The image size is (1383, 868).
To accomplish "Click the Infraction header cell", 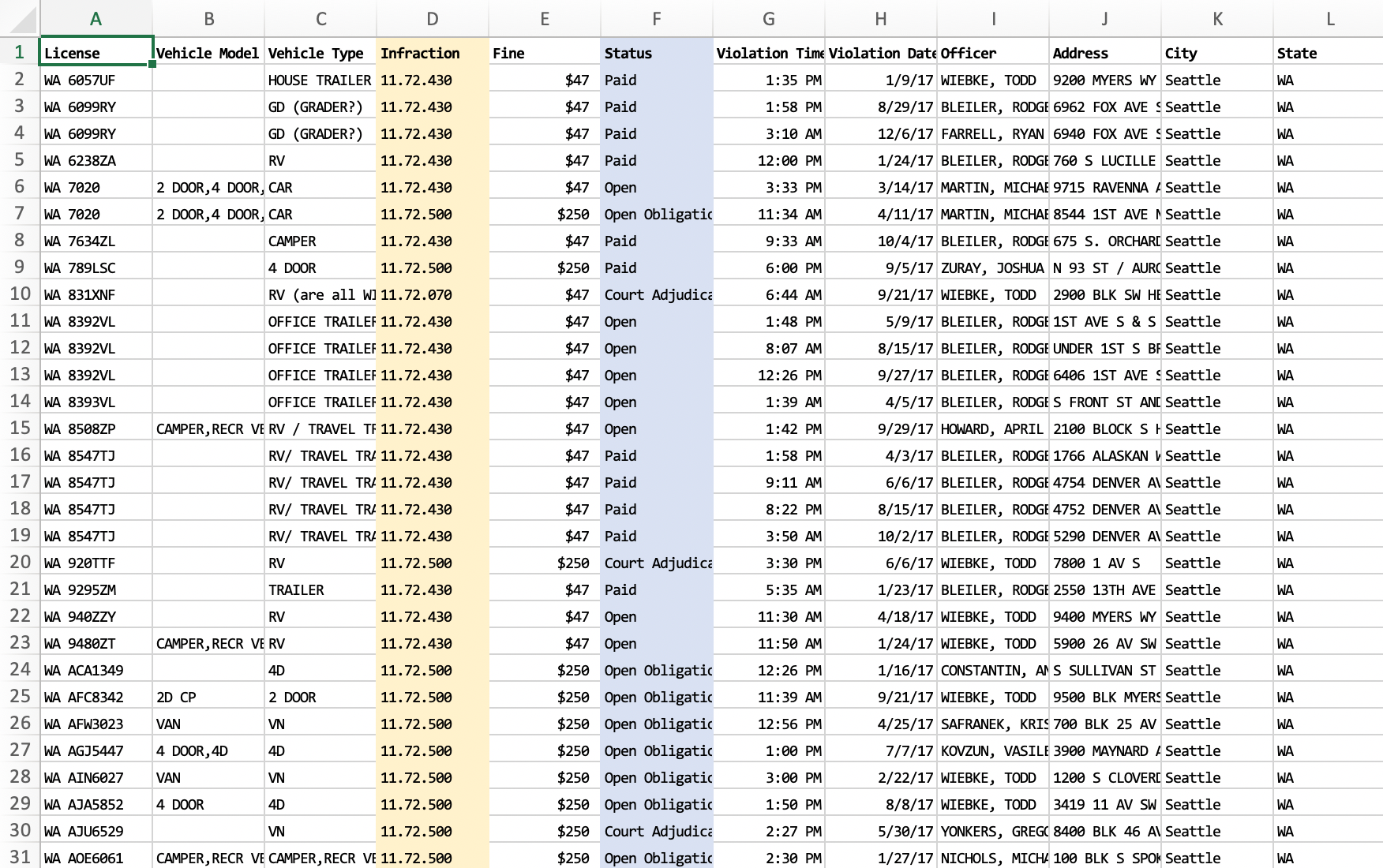I will coord(432,53).
